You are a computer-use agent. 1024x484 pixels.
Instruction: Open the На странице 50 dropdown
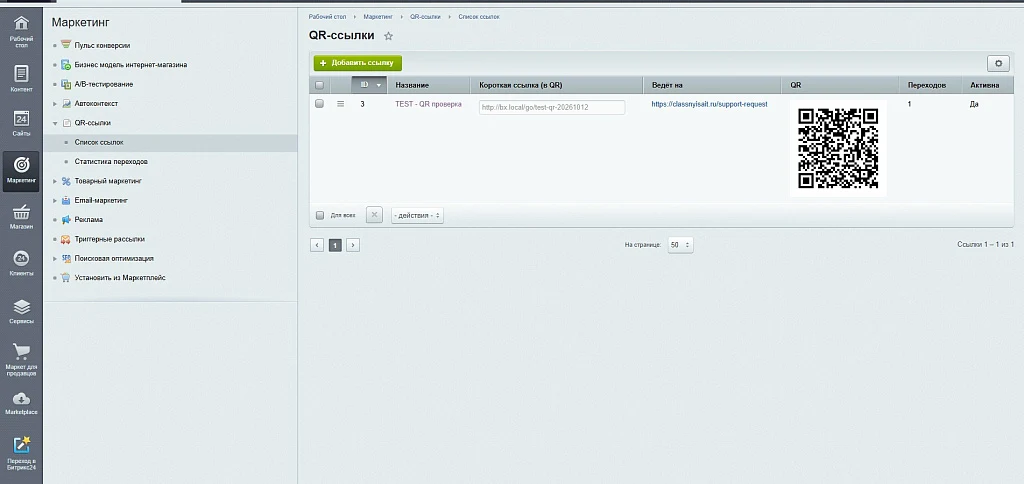pos(680,245)
